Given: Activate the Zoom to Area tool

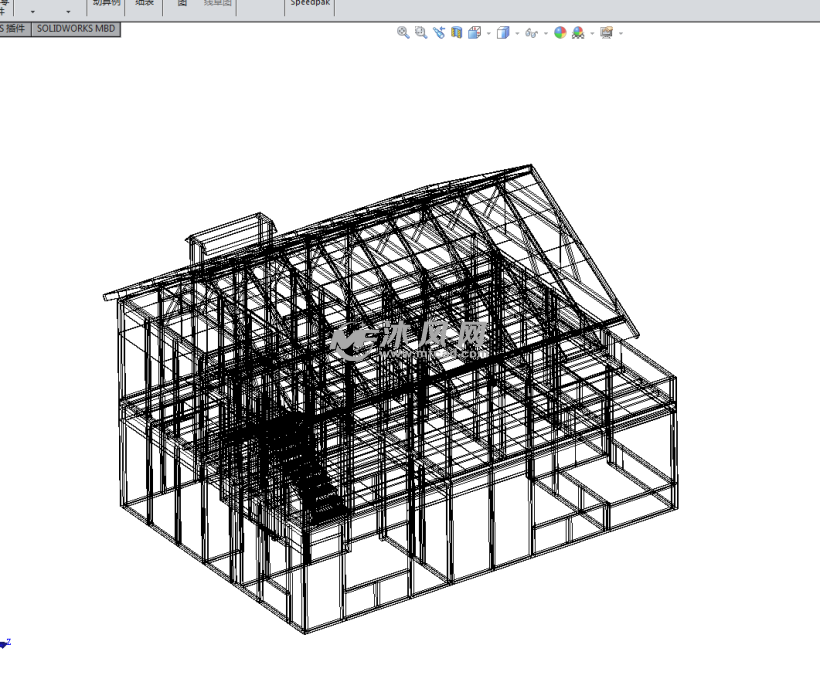Looking at the screenshot, I should click(x=420, y=33).
